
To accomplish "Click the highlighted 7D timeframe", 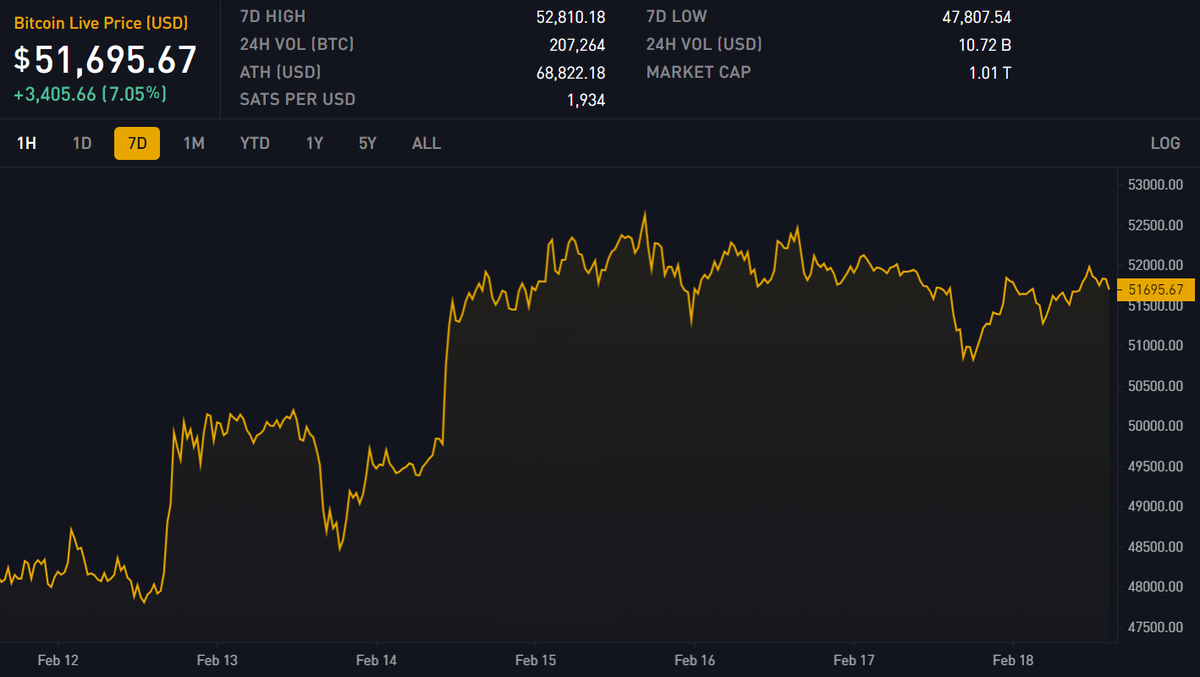I will tap(136, 143).
